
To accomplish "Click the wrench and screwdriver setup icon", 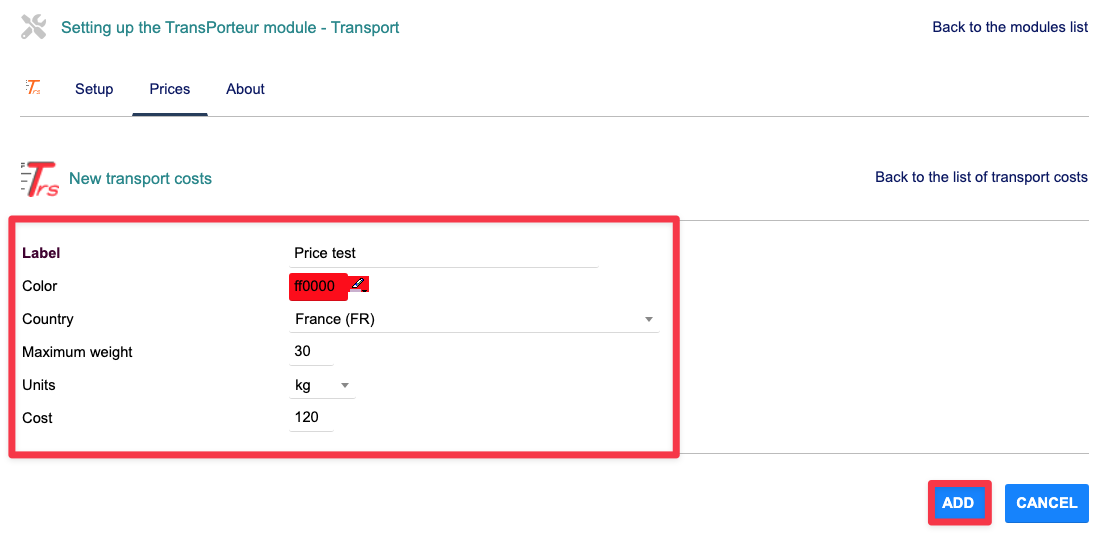I will coord(34,27).
